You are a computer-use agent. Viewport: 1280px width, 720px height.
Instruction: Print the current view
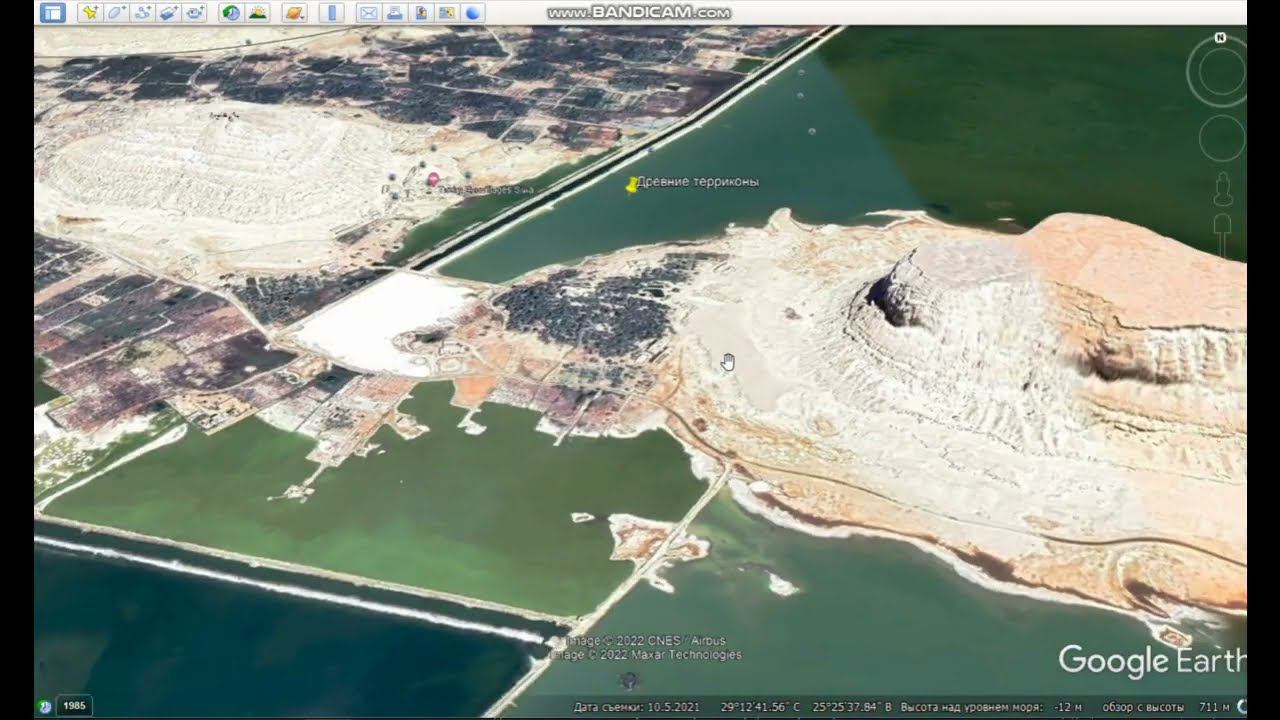click(x=394, y=13)
